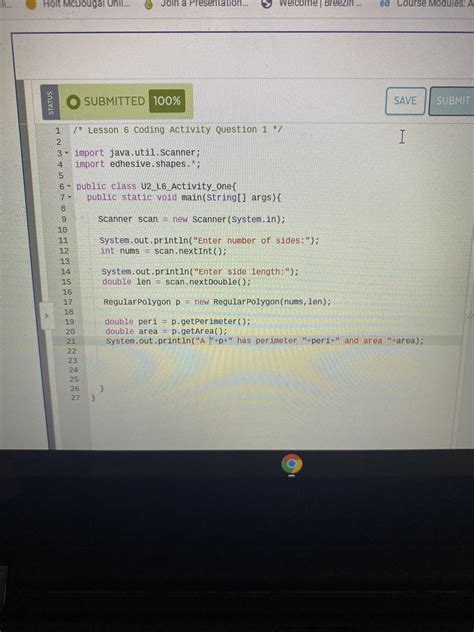Click the double area = p.getArea() line
474x632 pixels.
coord(166,331)
